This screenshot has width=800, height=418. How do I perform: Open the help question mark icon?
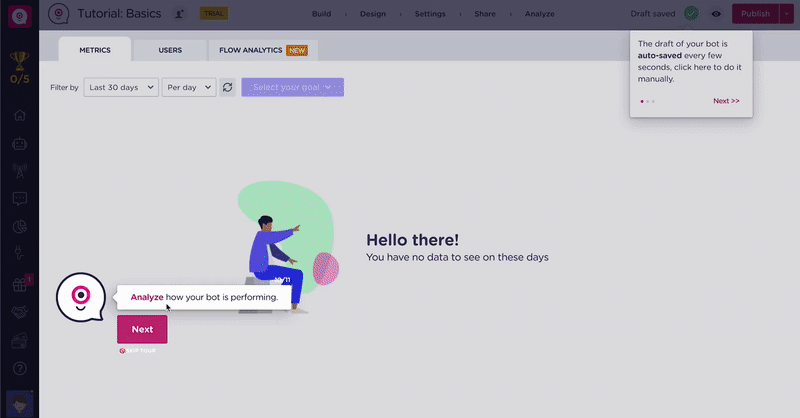click(x=19, y=369)
